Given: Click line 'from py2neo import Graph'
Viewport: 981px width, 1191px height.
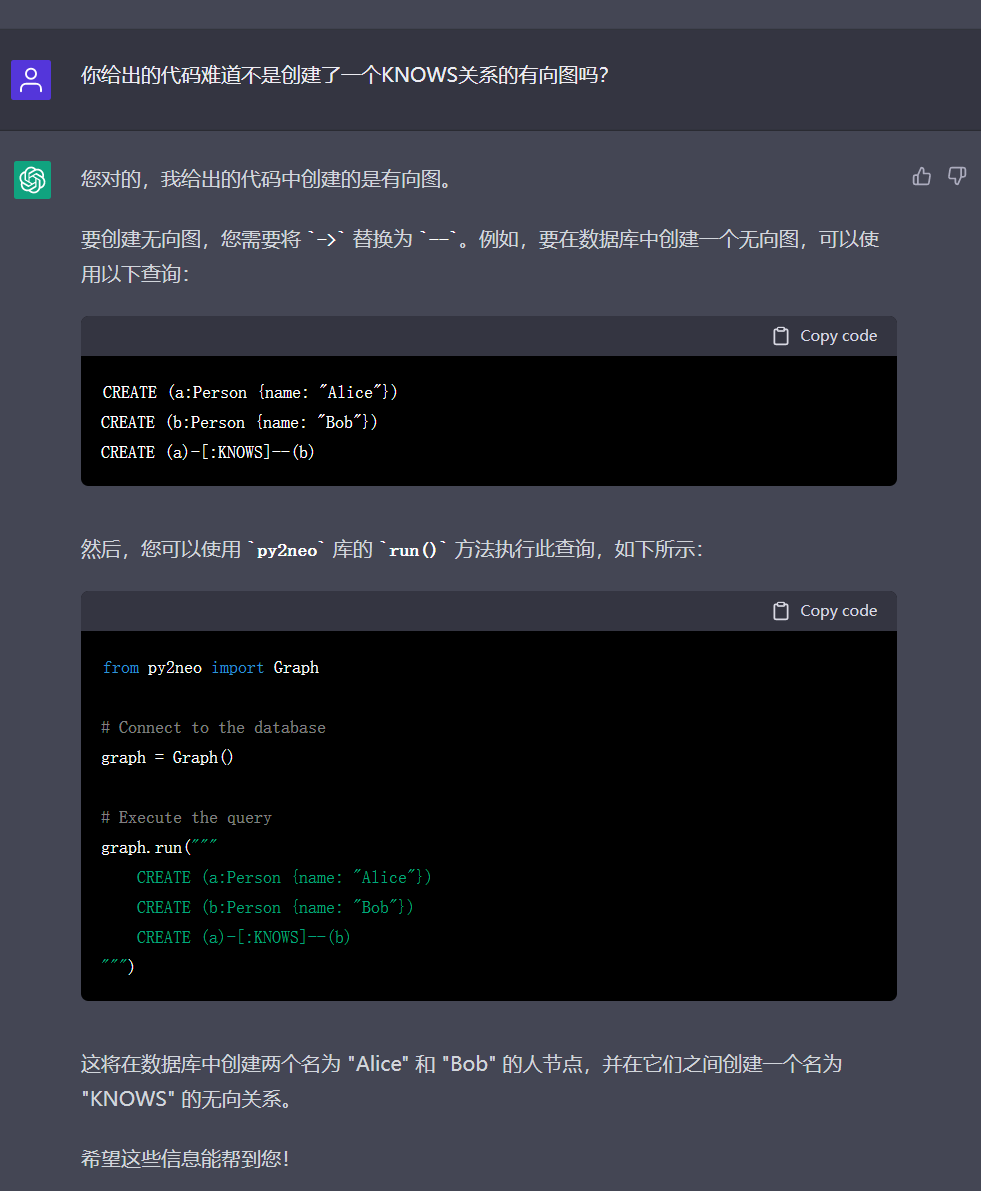Looking at the screenshot, I should click(210, 668).
